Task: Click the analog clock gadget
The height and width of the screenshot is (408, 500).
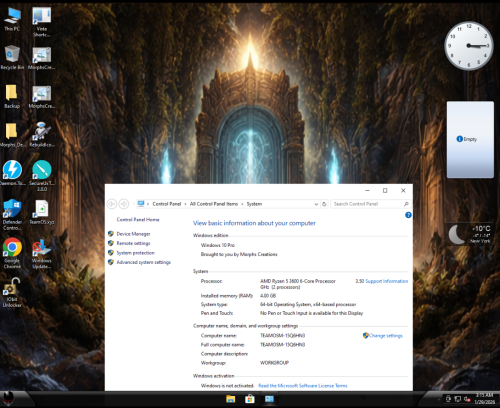Action: [x=469, y=46]
